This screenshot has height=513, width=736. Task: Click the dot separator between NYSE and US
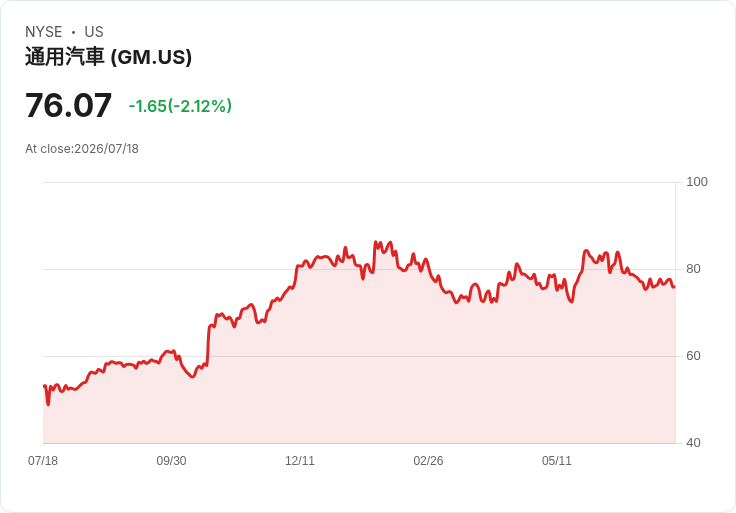[73, 32]
